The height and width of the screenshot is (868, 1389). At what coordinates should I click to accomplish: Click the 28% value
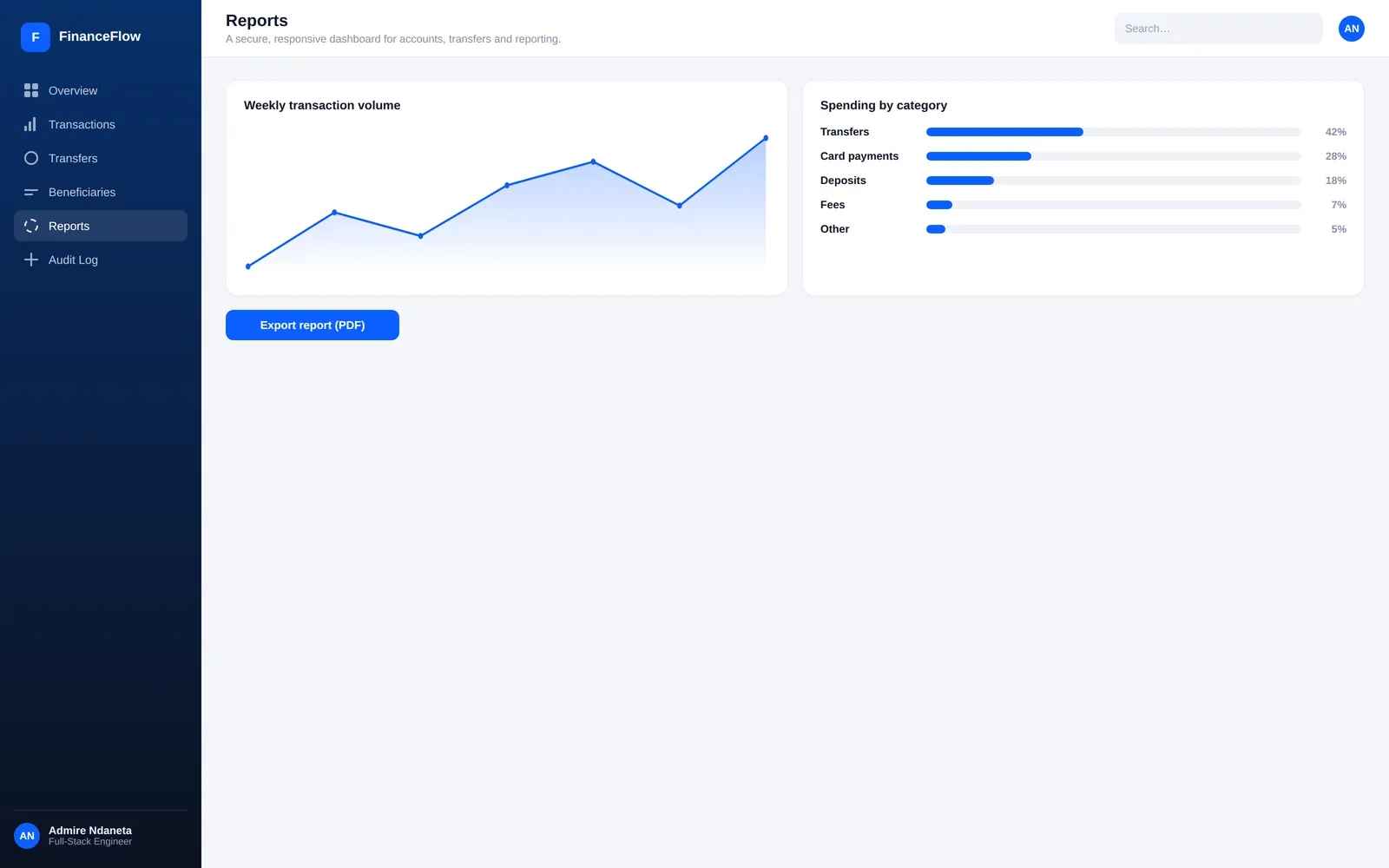coord(1336,156)
